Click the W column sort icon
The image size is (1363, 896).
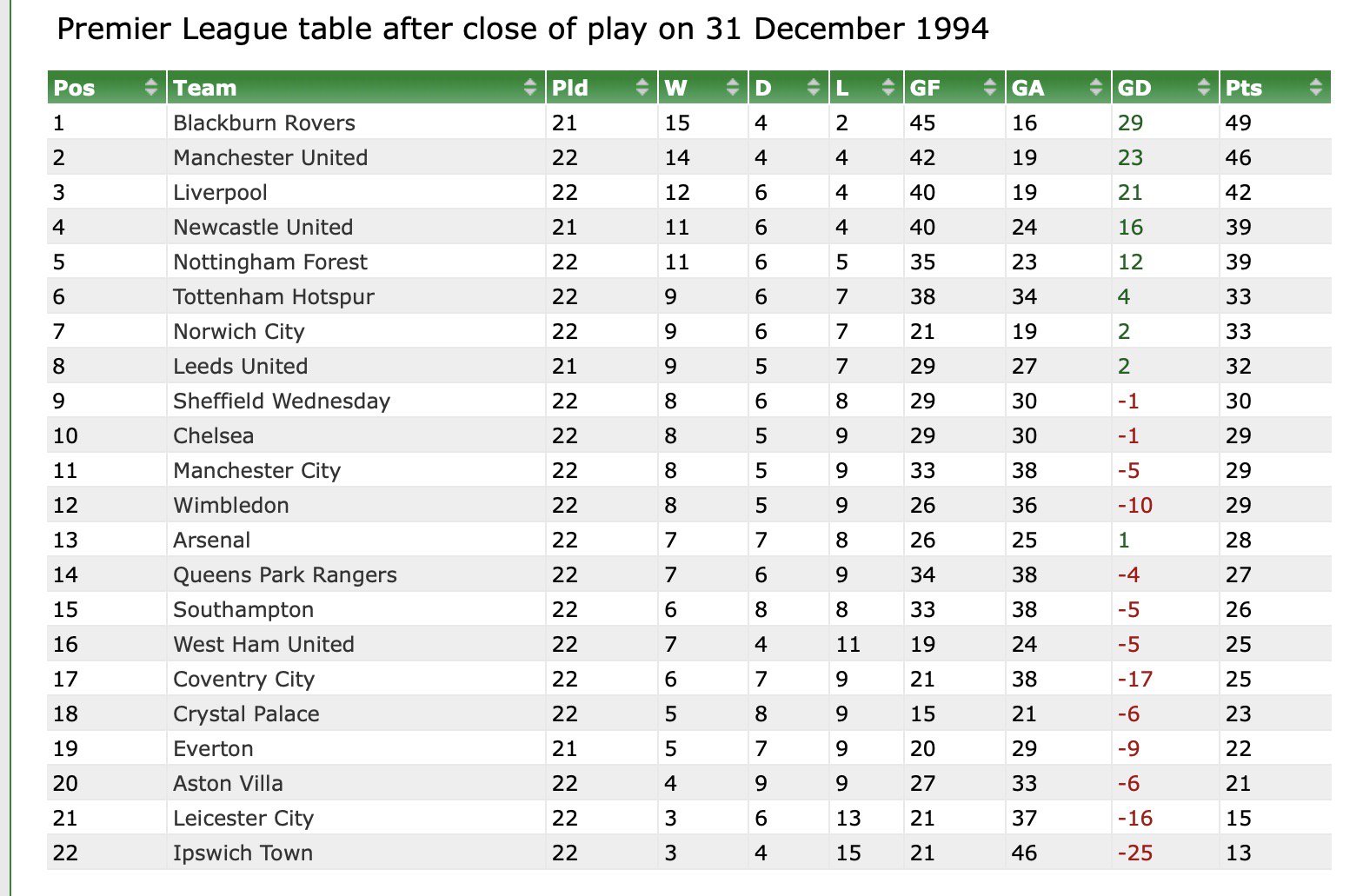click(x=733, y=87)
